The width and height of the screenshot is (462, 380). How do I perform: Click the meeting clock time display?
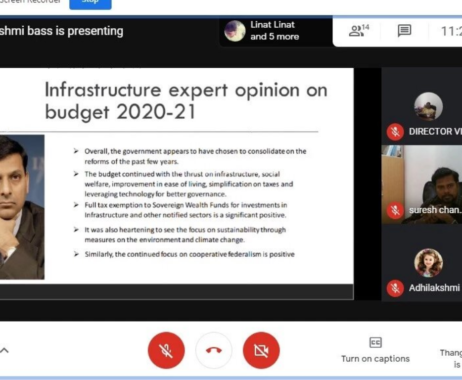point(451,31)
